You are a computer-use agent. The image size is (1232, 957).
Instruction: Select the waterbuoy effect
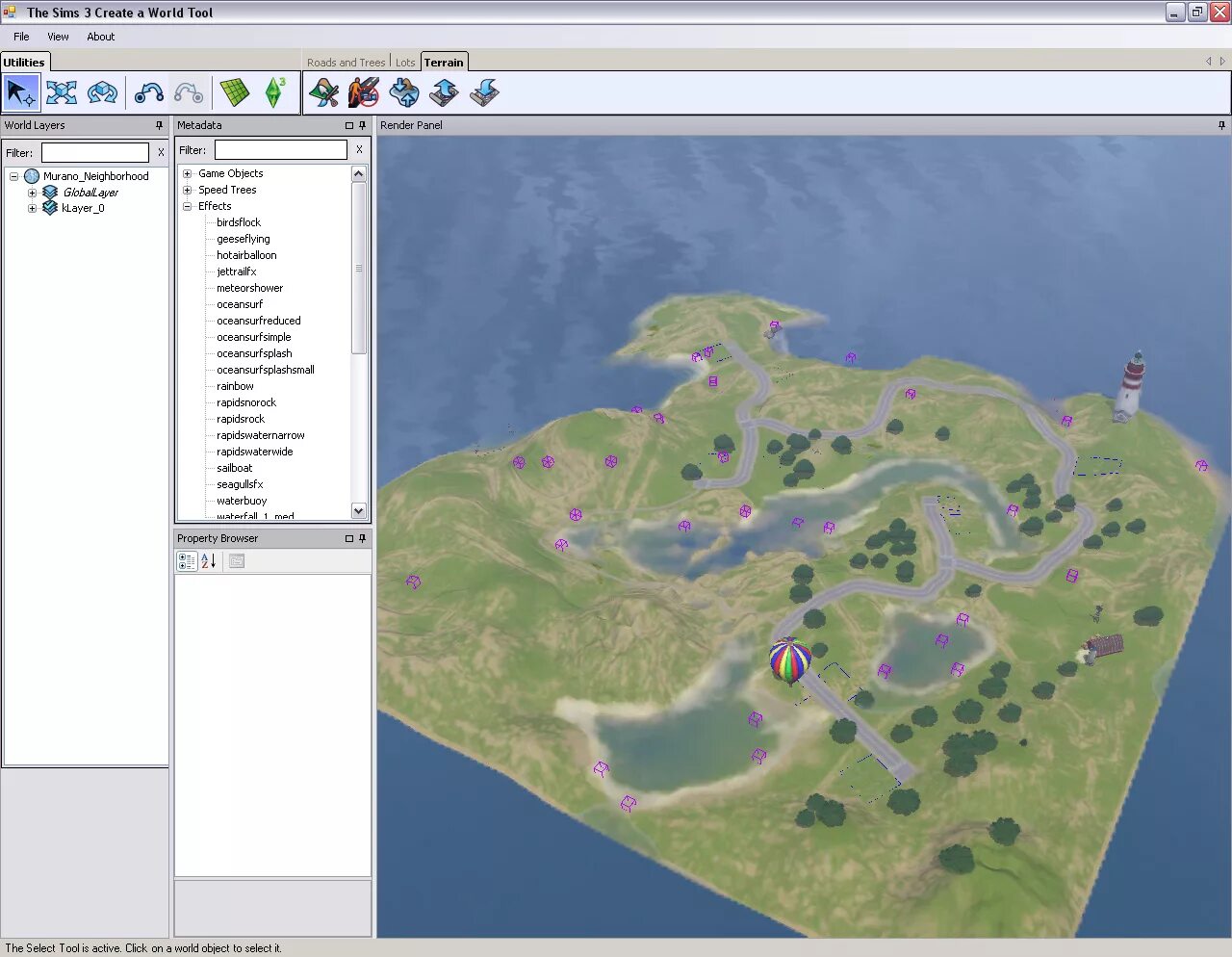click(242, 501)
